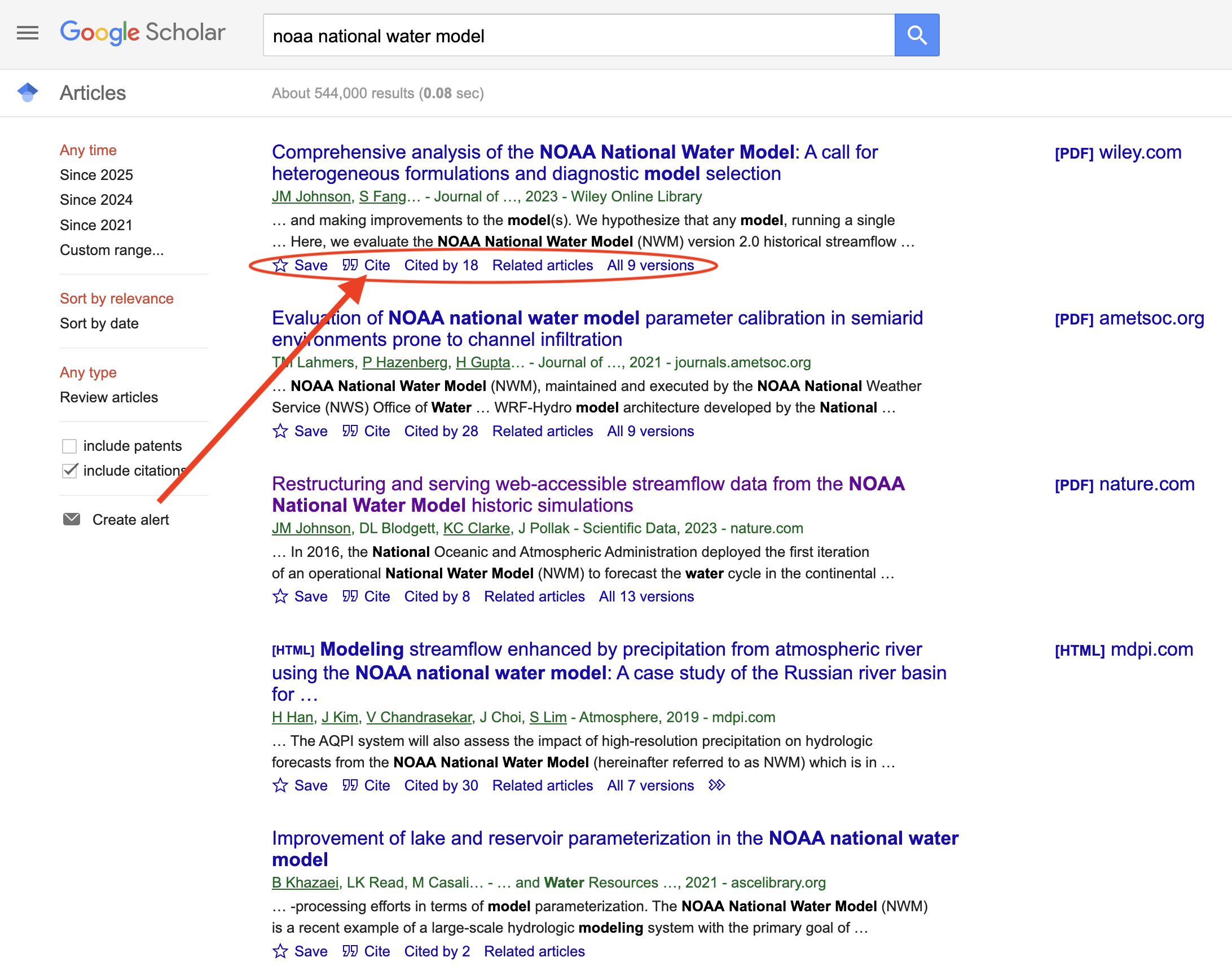Enable the include patents checkbox
The height and width of the screenshot is (975, 1232).
(69, 446)
